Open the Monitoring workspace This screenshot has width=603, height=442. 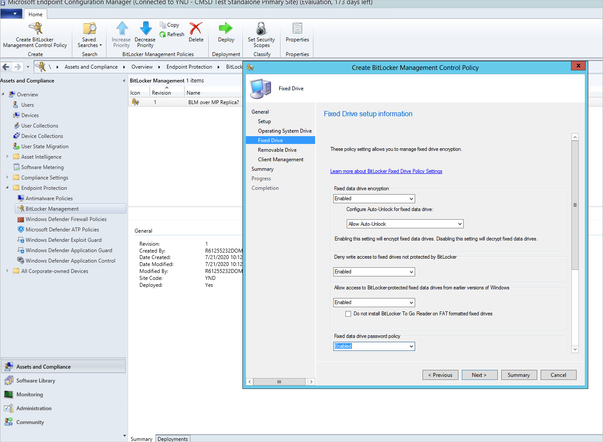coord(29,394)
